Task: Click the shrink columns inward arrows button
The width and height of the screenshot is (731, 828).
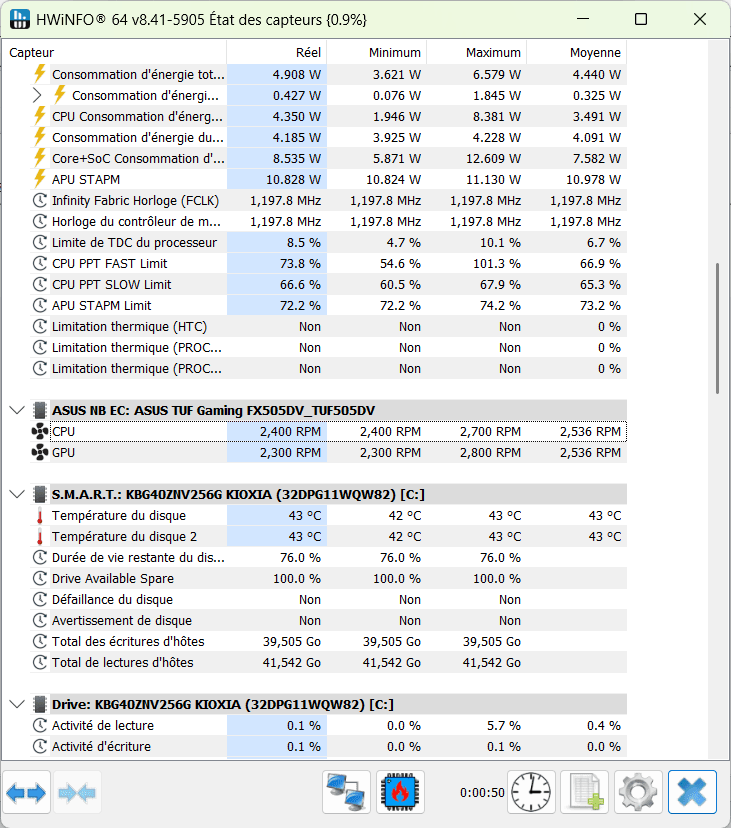Action: [77, 793]
